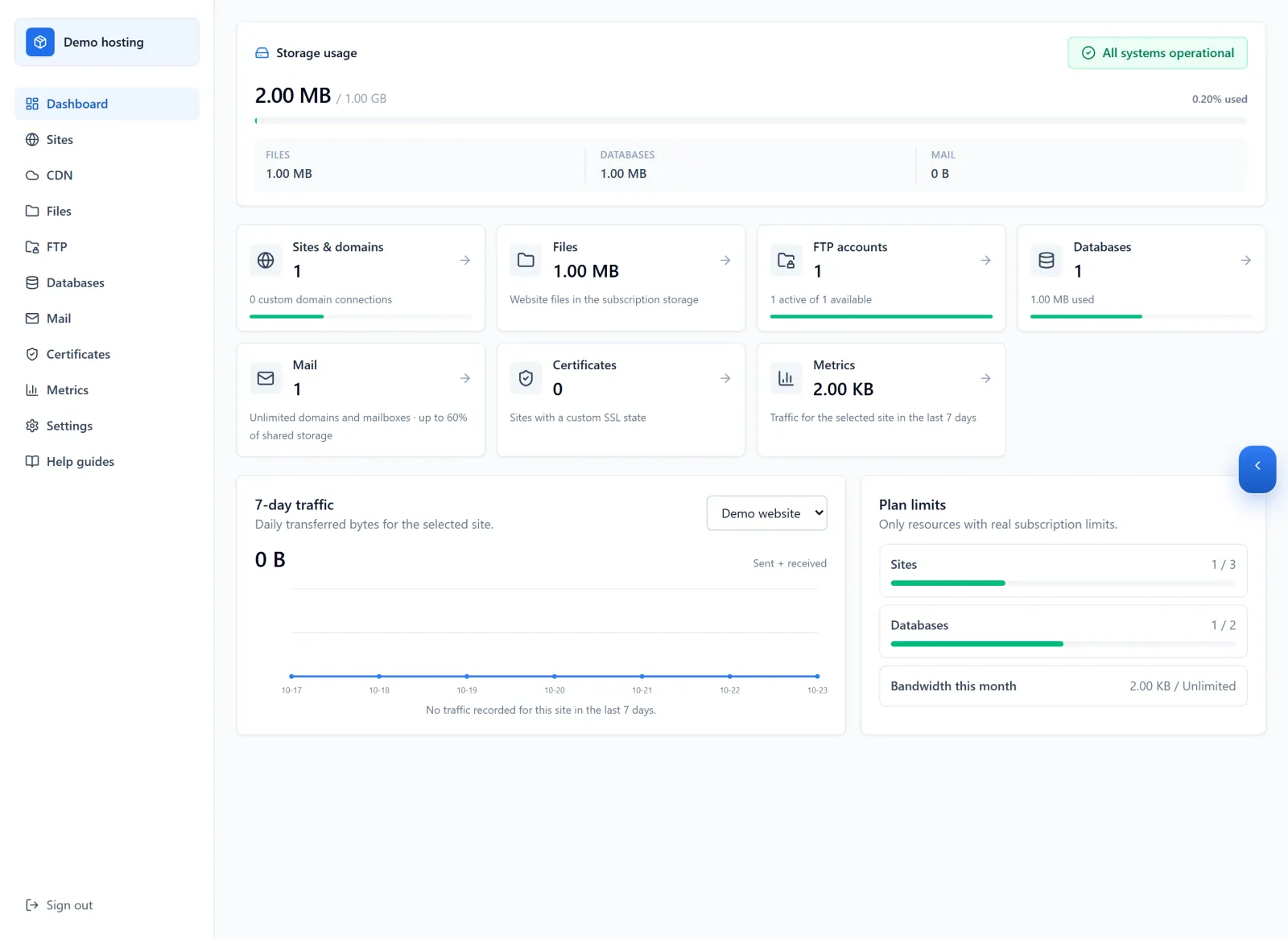Click the Sign out door icon
Image resolution: width=1288 pixels, height=939 pixels.
pos(32,905)
